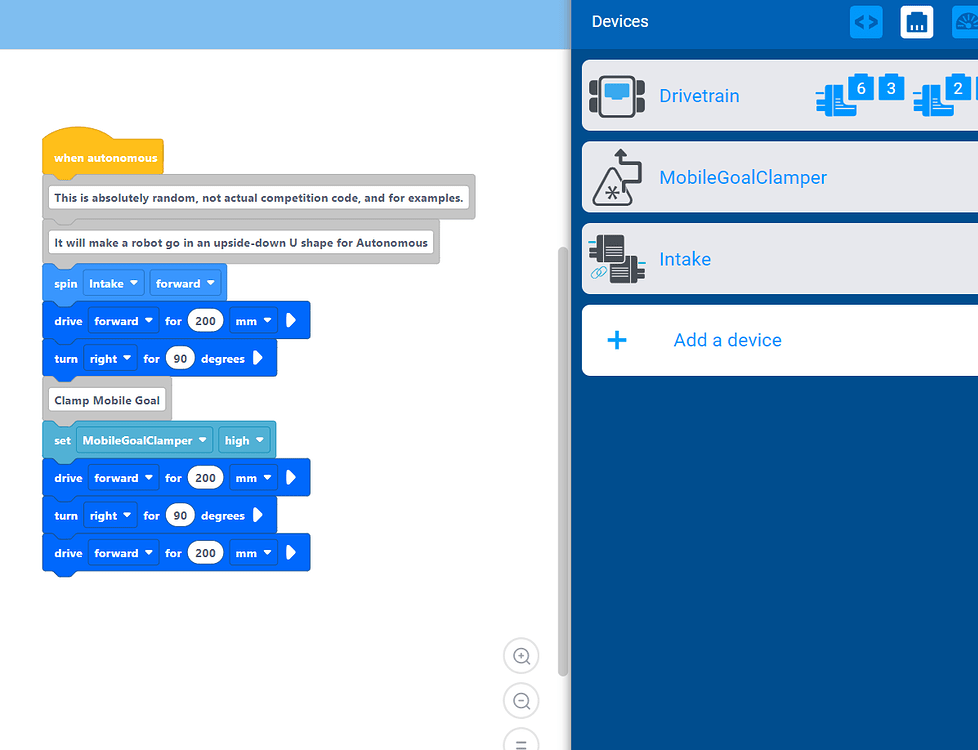Expand the first drive block's play arrow
This screenshot has width=978, height=750.
[291, 321]
